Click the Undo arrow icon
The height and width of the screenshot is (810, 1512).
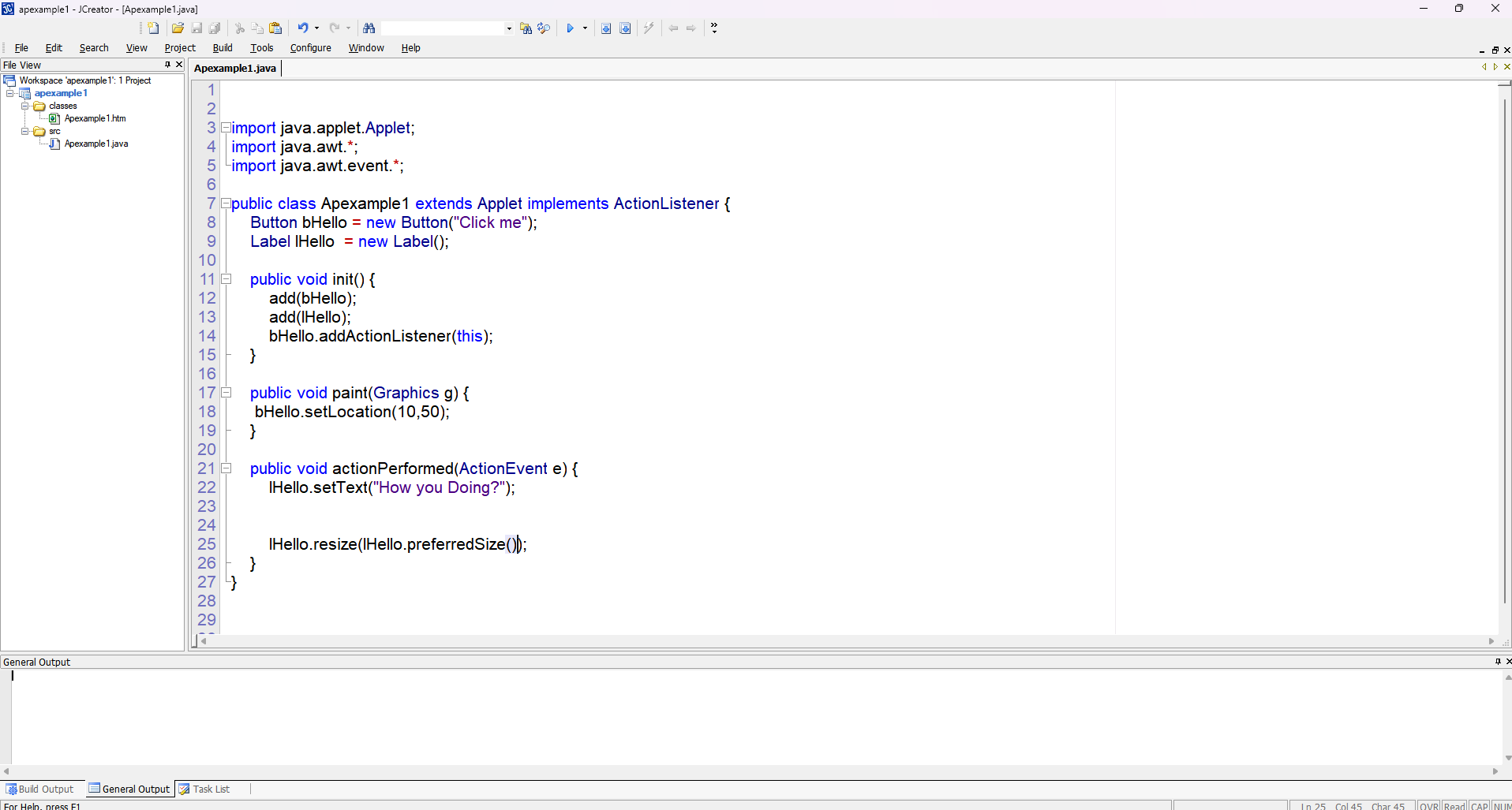pos(302,28)
